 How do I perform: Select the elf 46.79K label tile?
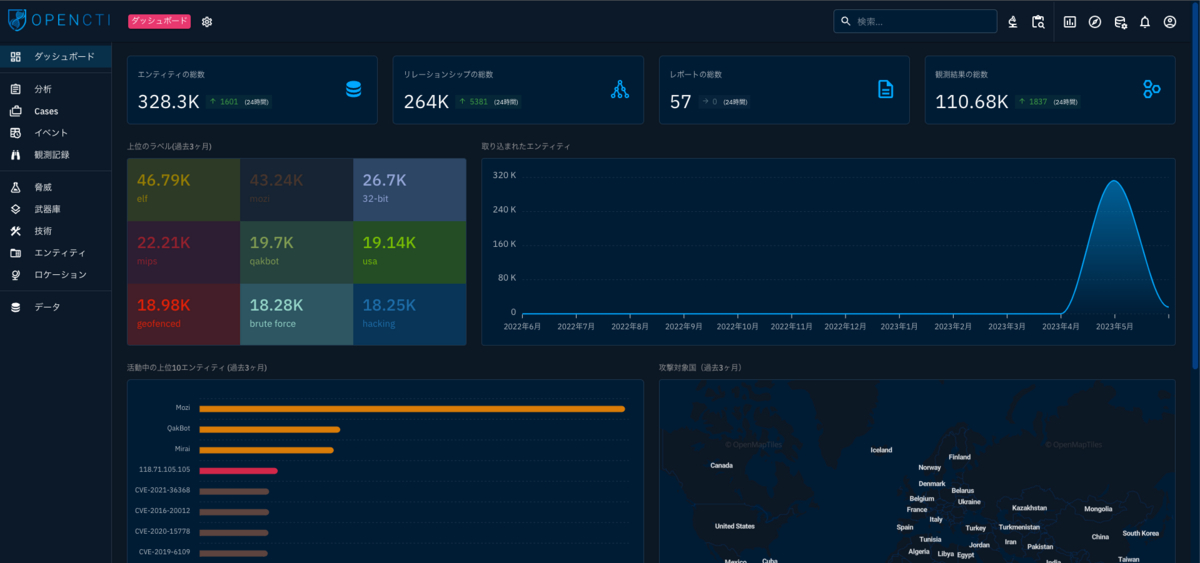(x=183, y=189)
